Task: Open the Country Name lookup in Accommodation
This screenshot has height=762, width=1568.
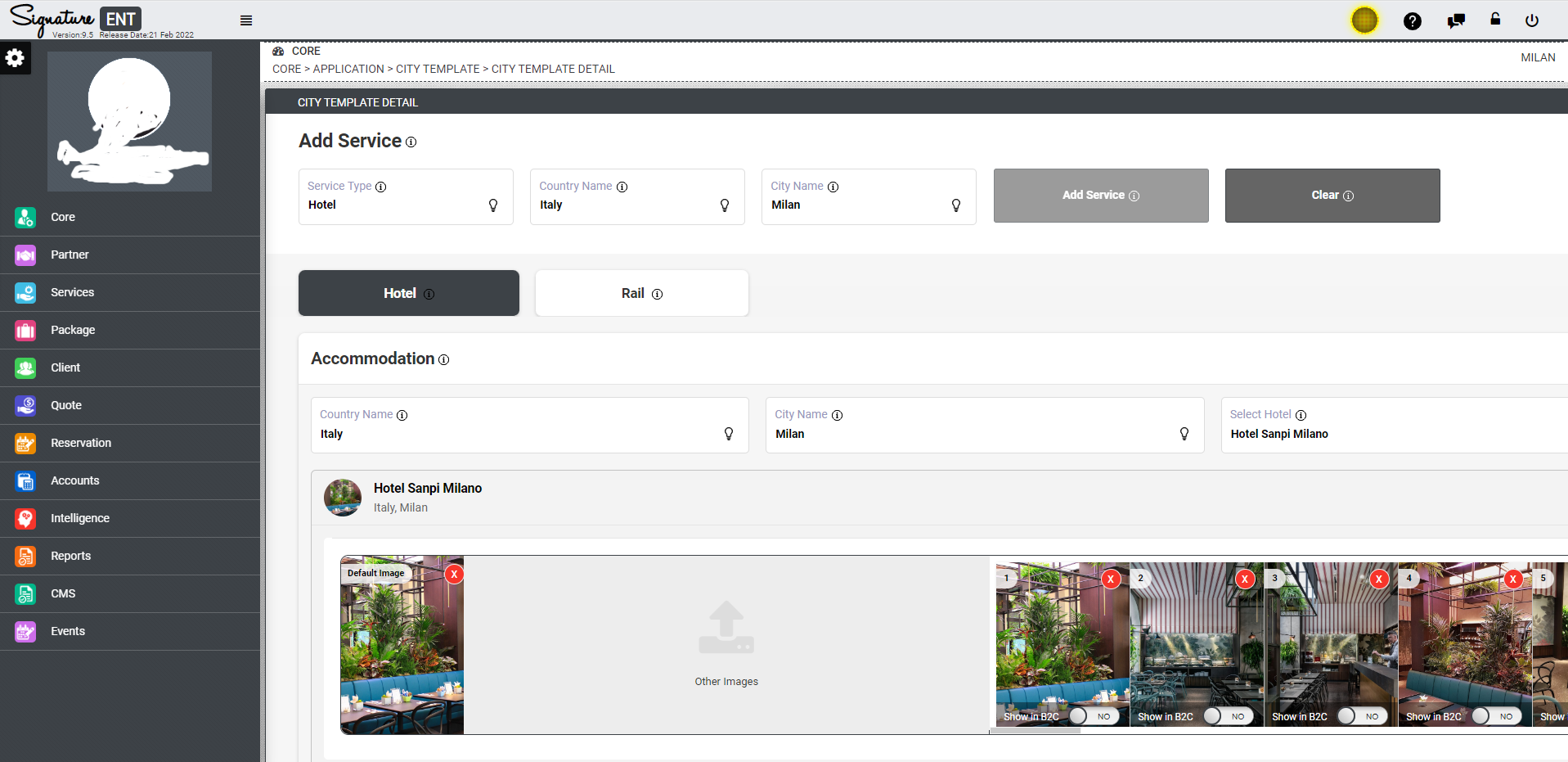Action: 728,434
